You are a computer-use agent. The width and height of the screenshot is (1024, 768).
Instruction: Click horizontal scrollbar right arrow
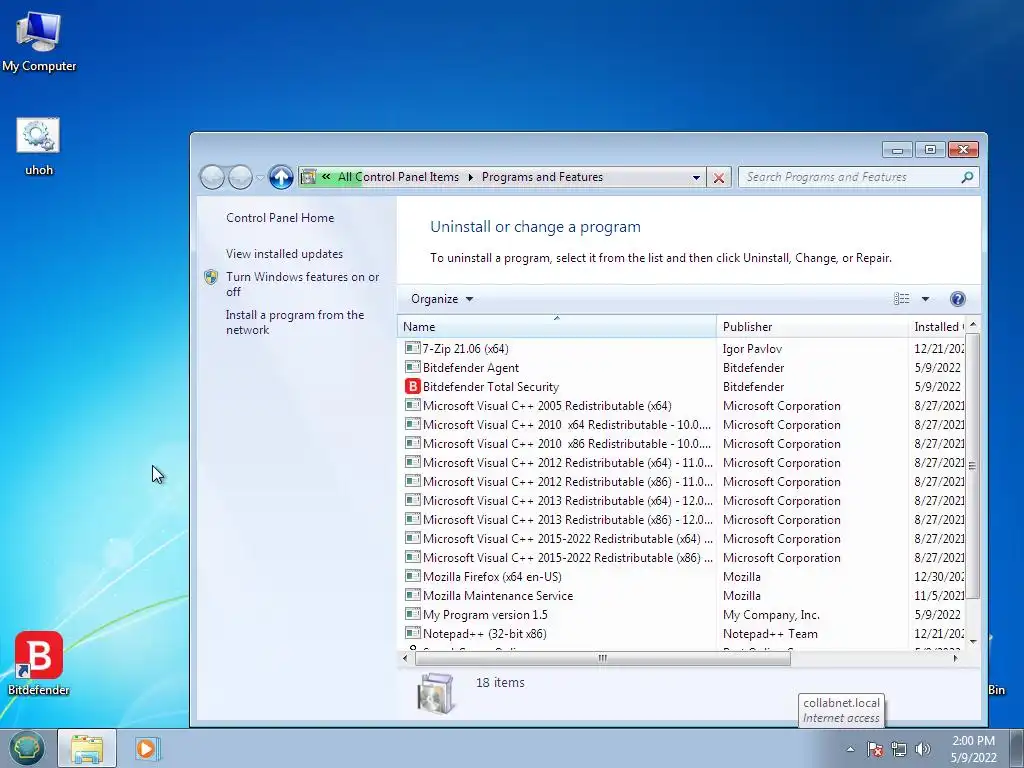click(x=955, y=658)
